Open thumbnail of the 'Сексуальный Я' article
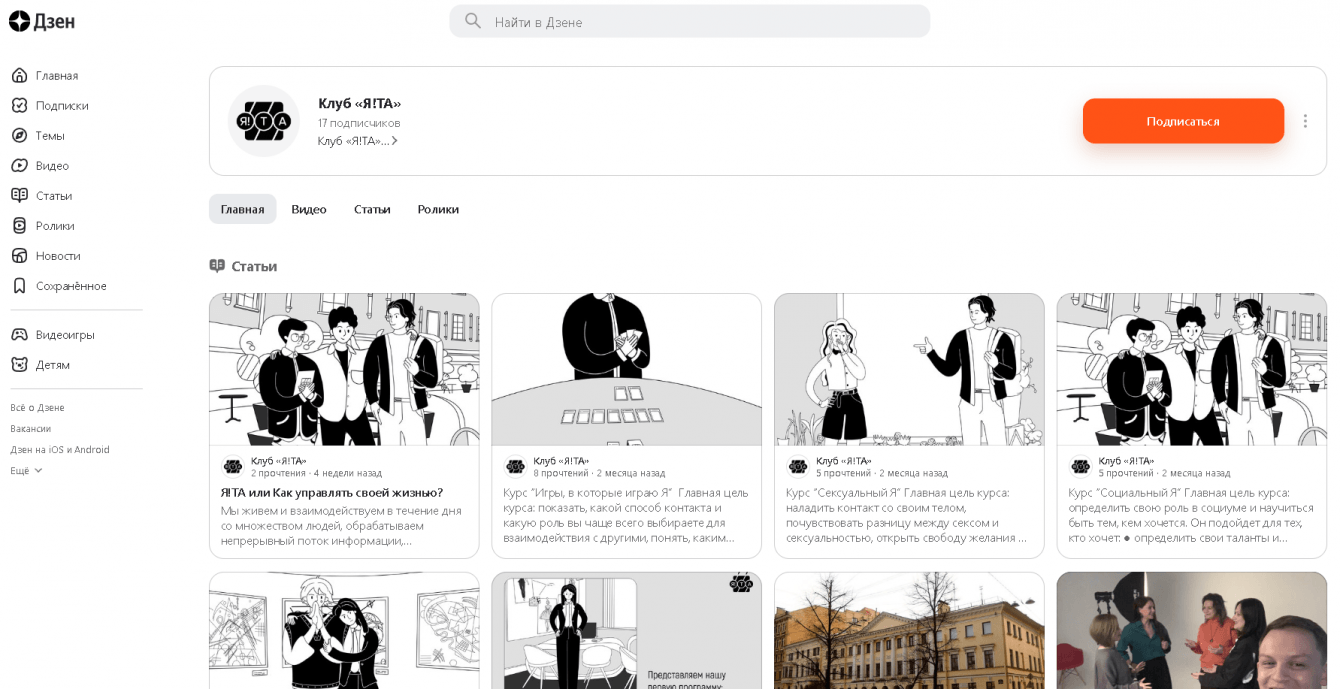The height and width of the screenshot is (689, 1340). [x=909, y=369]
